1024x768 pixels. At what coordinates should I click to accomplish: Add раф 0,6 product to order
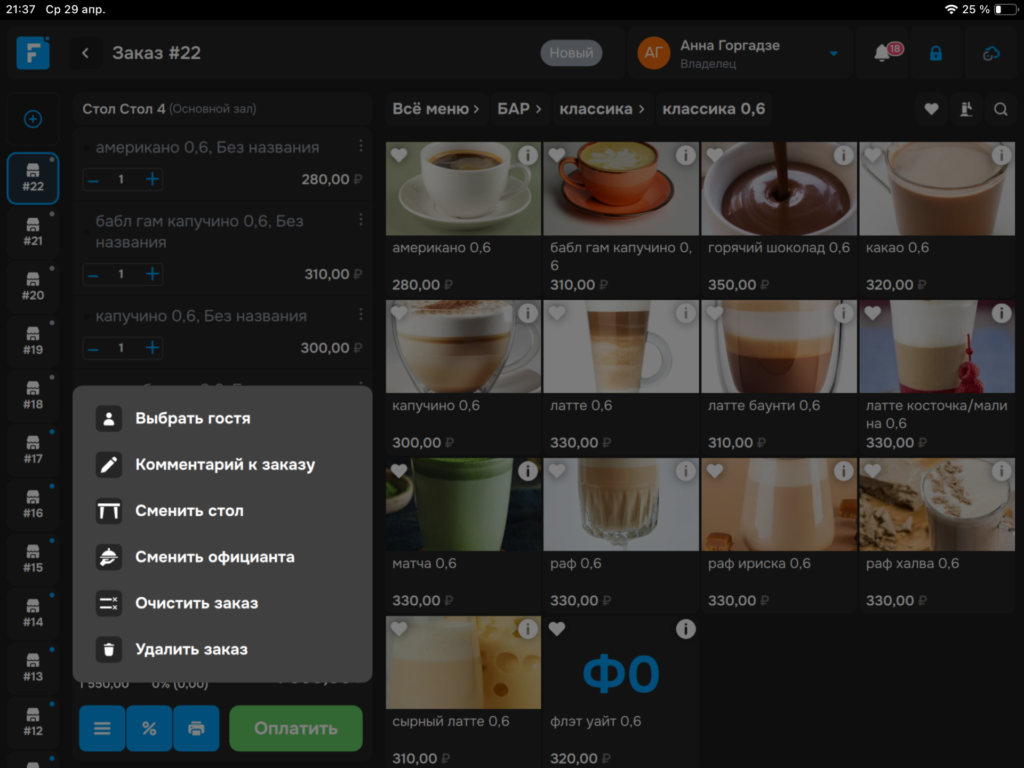pyautogui.click(x=620, y=535)
